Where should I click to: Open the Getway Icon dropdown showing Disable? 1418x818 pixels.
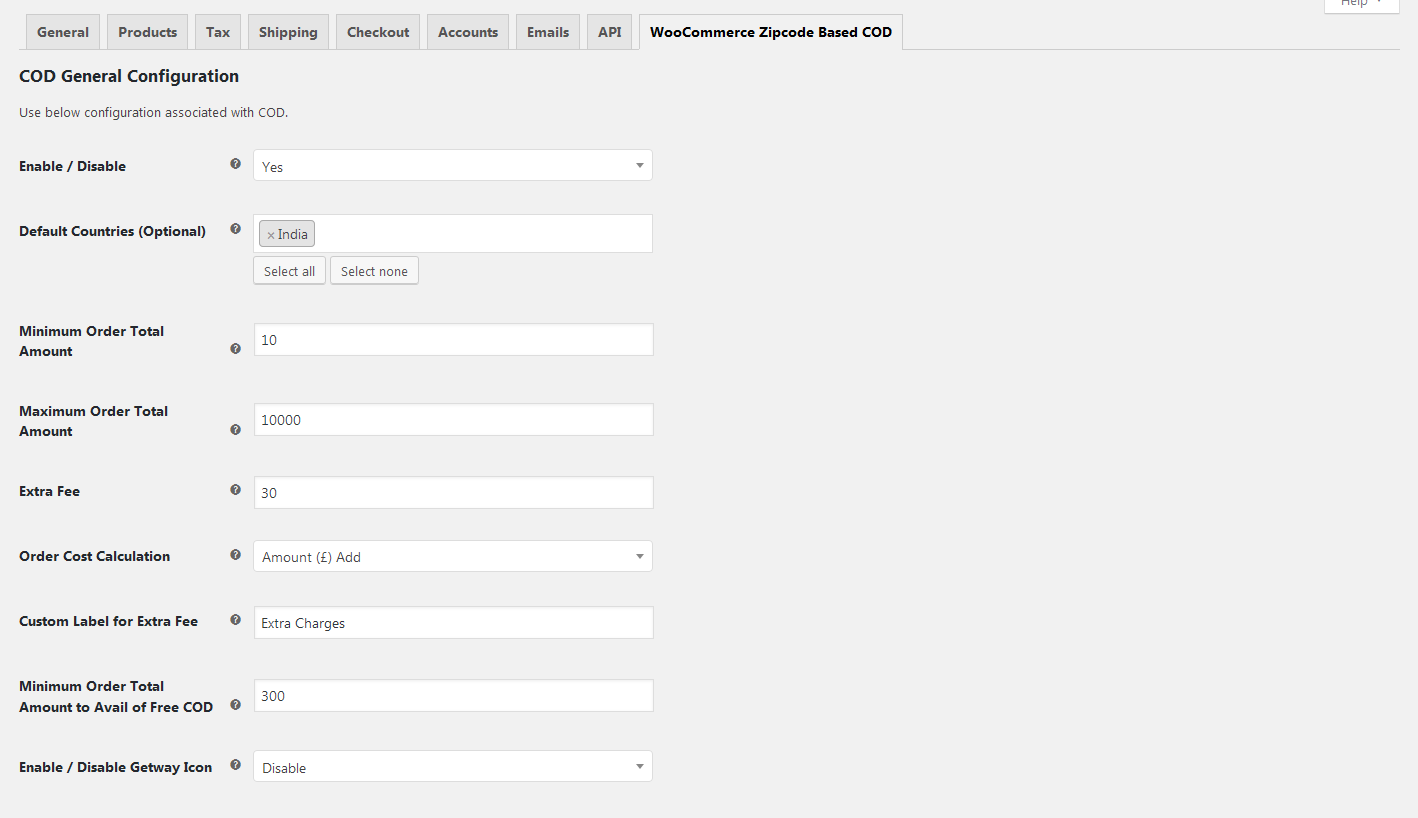click(452, 767)
